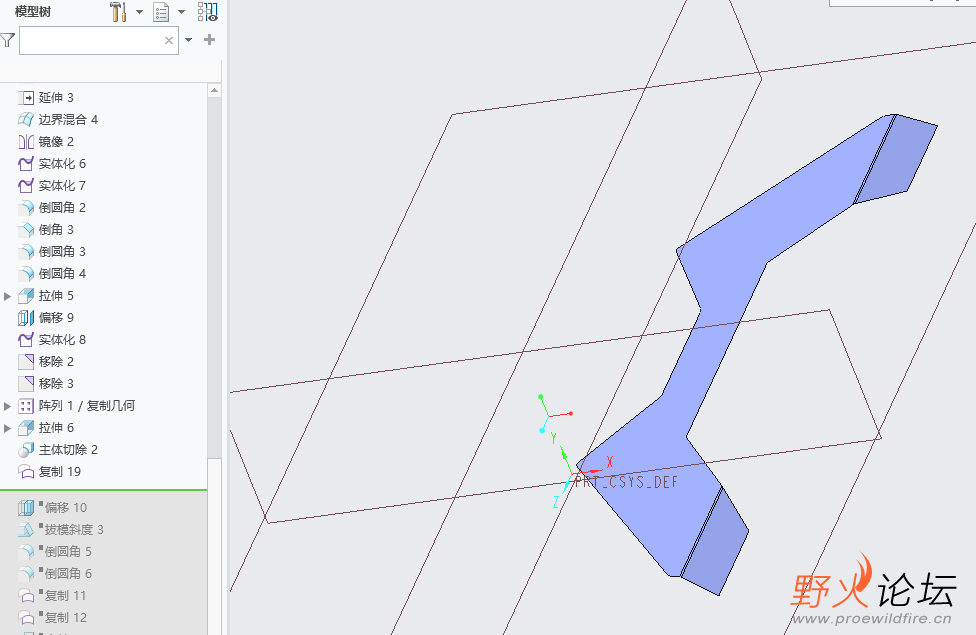Screen dimensions: 976x635
Task: Expand the 拉伸 5 tree node
Action: pos(7,296)
